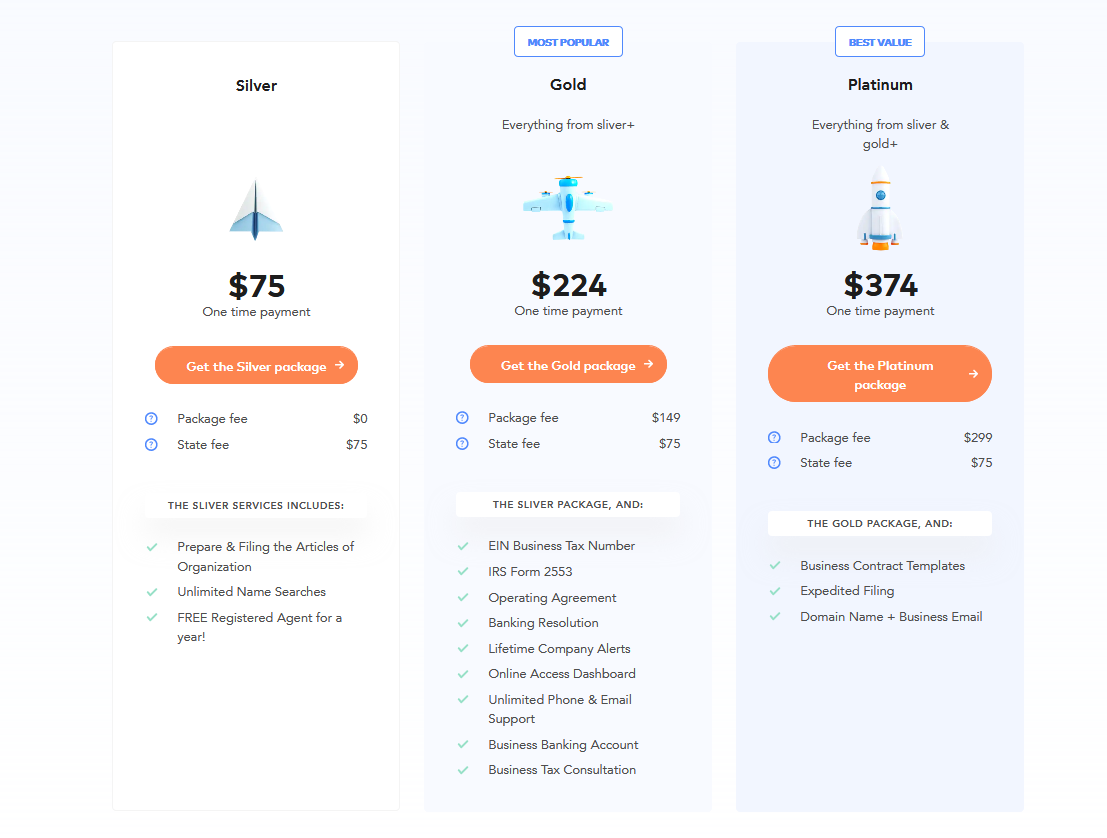Click help icon beside Silver Package fee

coord(151,419)
